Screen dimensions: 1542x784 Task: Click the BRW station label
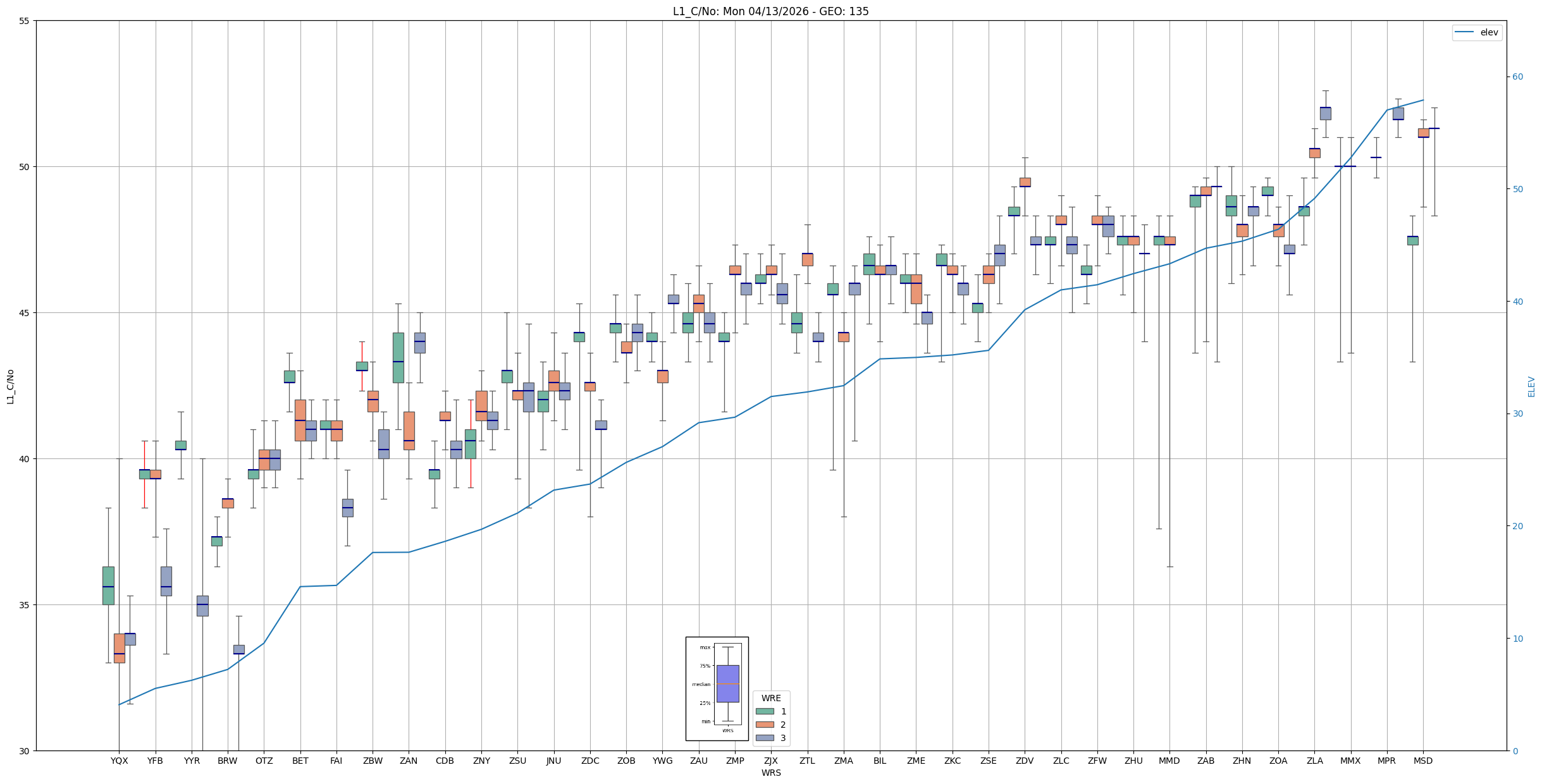228,761
